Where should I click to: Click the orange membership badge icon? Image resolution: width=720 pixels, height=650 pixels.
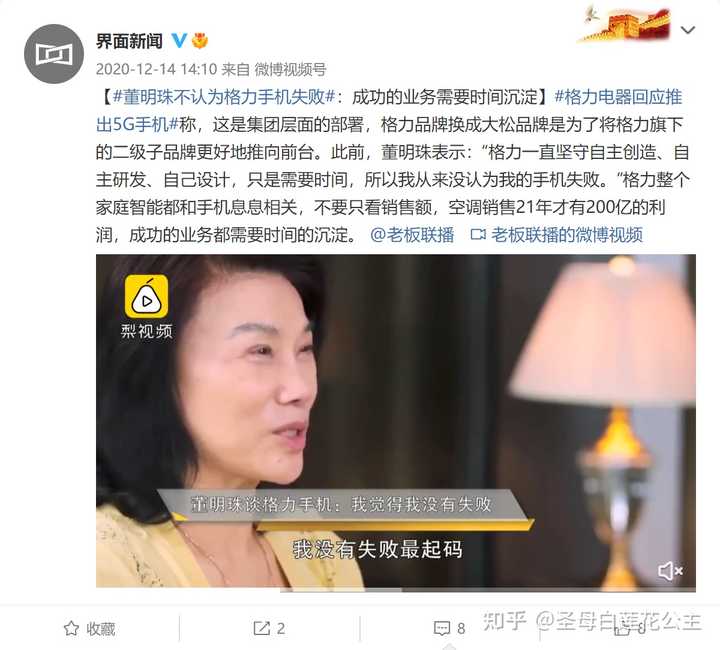tap(200, 41)
